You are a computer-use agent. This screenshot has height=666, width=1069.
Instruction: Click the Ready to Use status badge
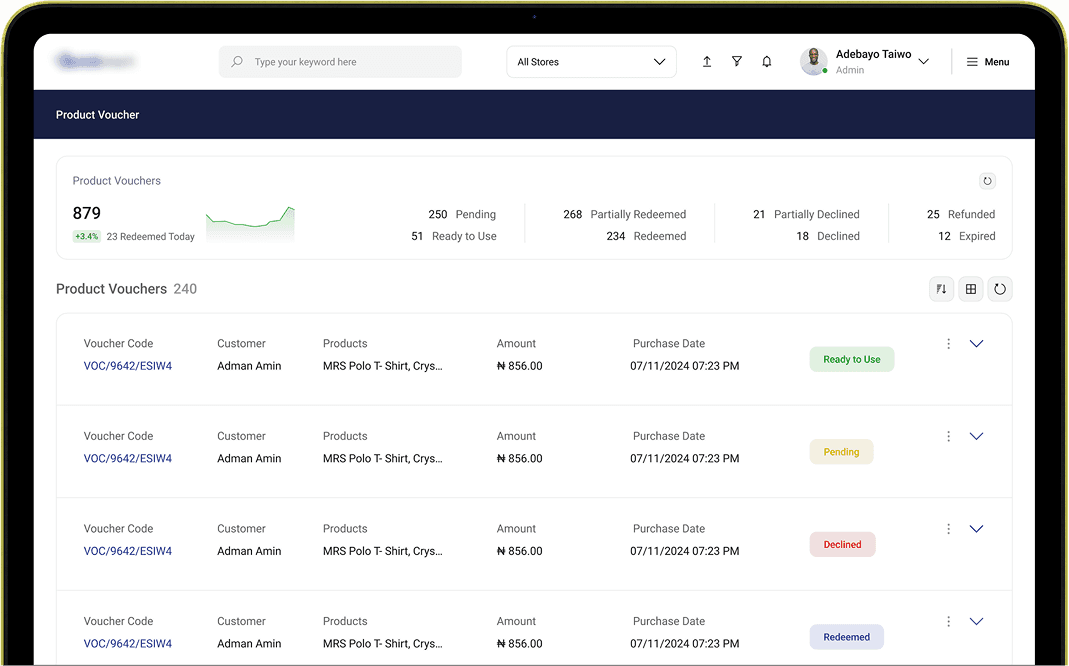[852, 359]
